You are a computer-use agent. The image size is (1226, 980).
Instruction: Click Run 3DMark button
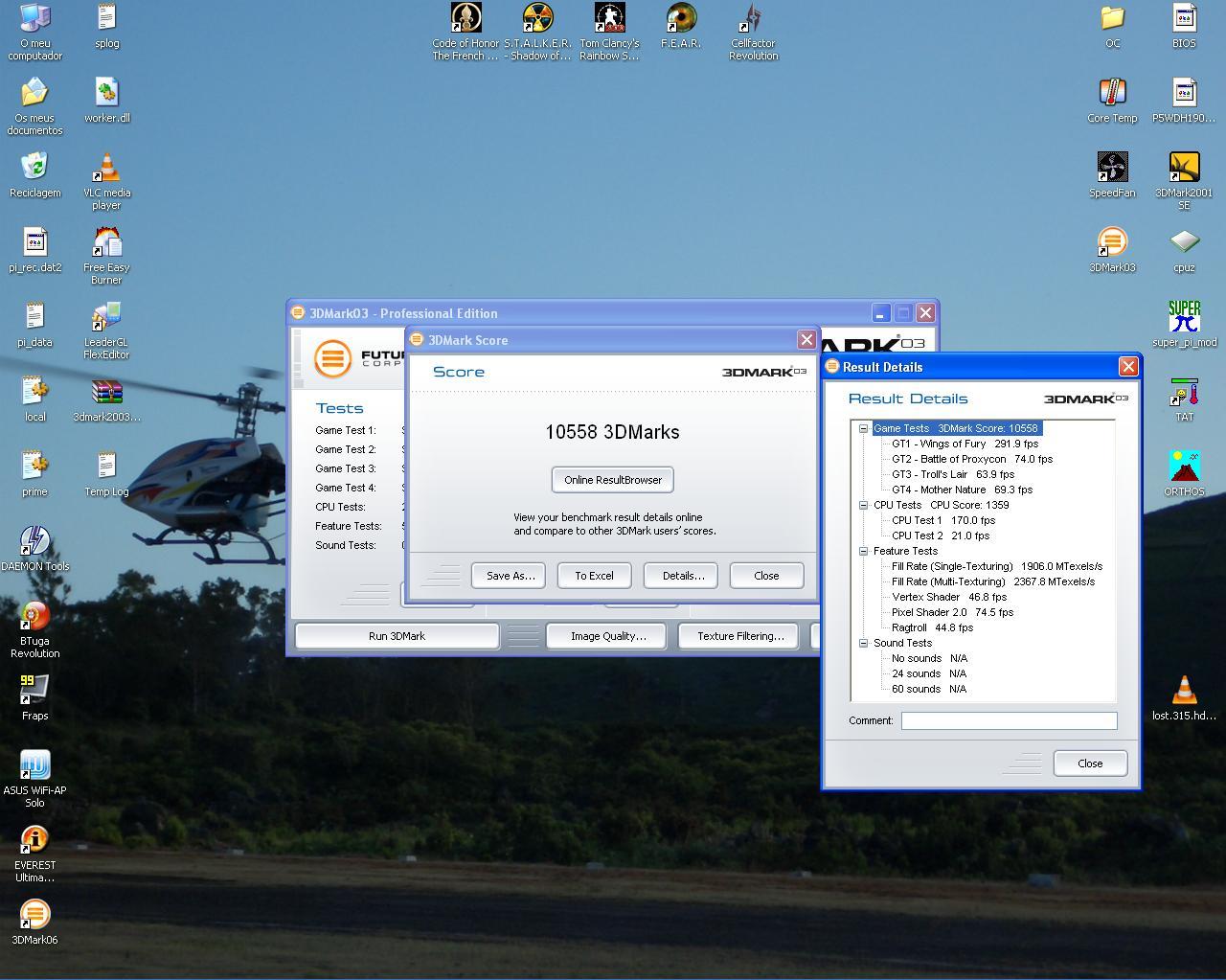[x=397, y=636]
